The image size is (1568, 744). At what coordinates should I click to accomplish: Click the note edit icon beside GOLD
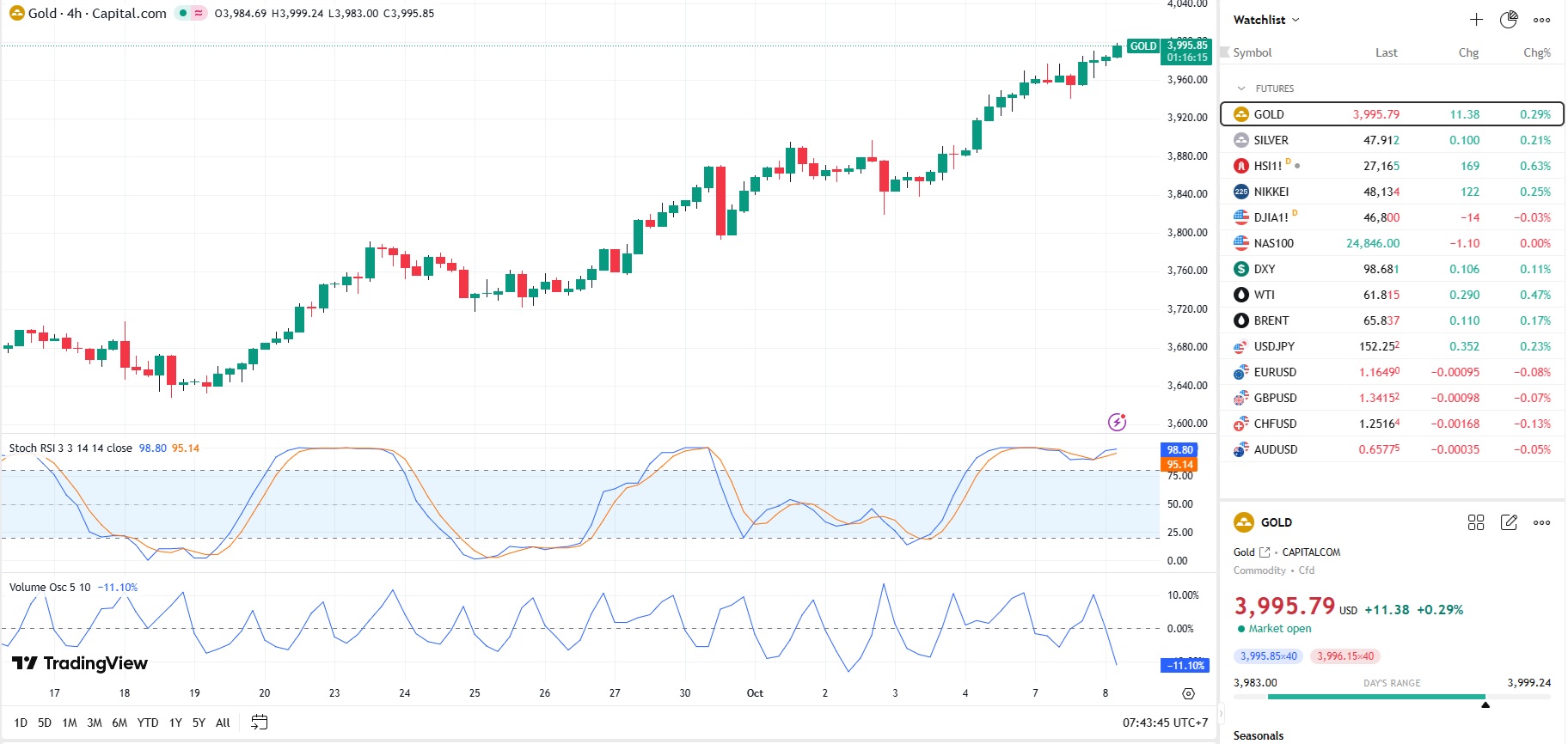tap(1509, 522)
